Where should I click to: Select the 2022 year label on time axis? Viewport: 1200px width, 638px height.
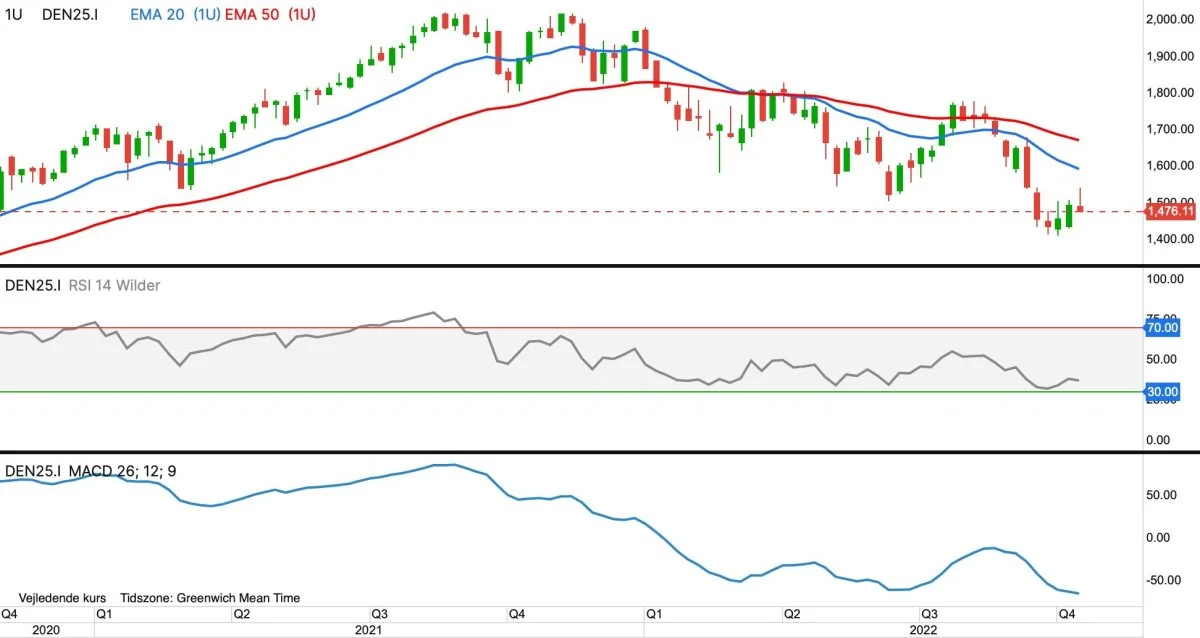click(x=919, y=630)
